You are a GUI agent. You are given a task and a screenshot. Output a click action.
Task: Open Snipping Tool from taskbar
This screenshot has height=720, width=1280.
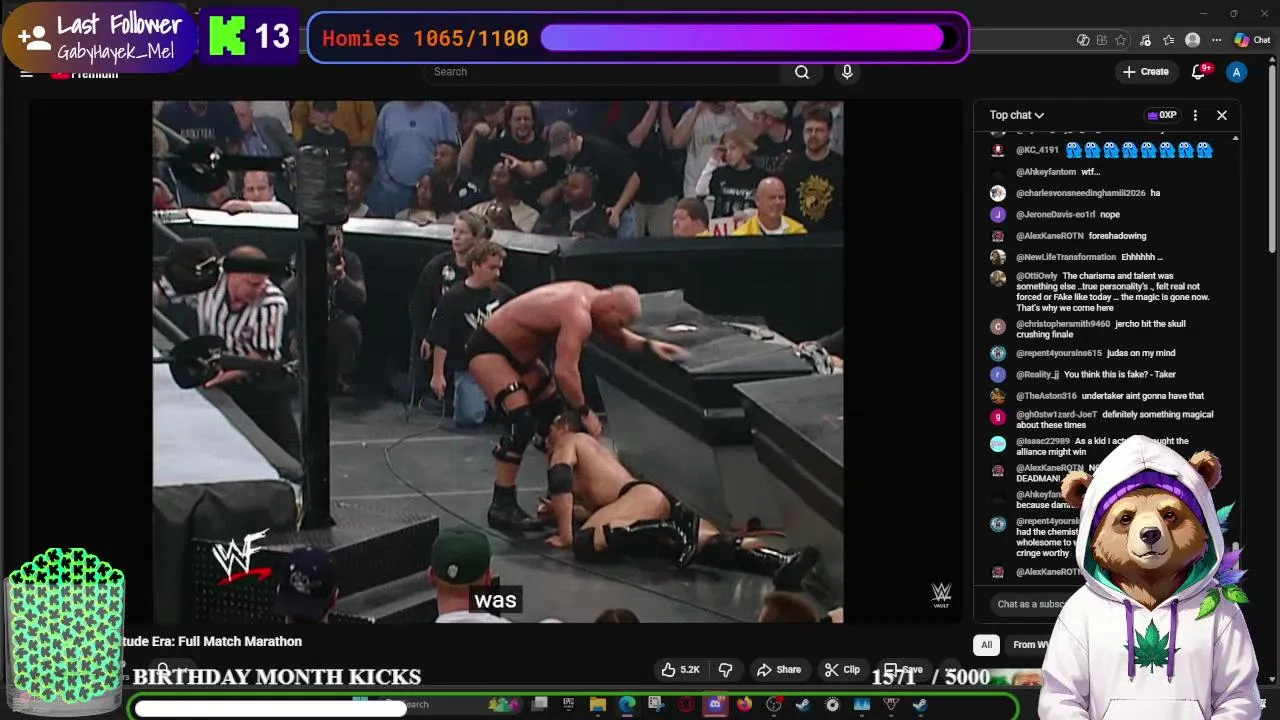(x=656, y=705)
